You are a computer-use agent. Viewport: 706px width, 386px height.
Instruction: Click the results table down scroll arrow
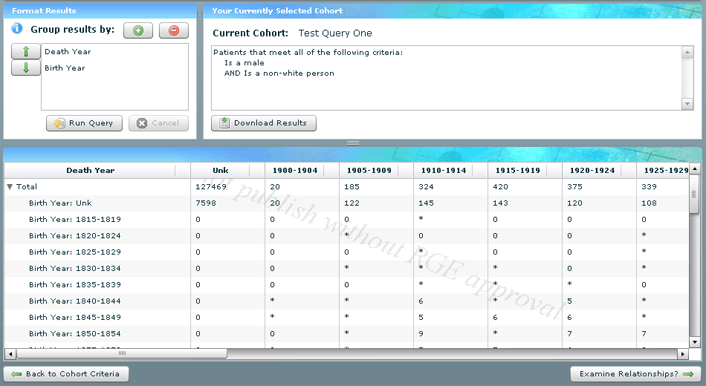[694, 343]
